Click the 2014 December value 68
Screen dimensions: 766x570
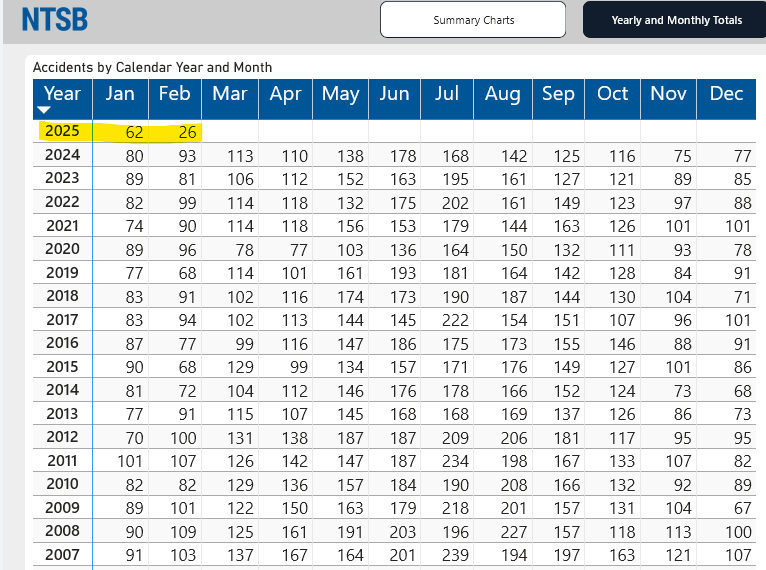point(742,391)
